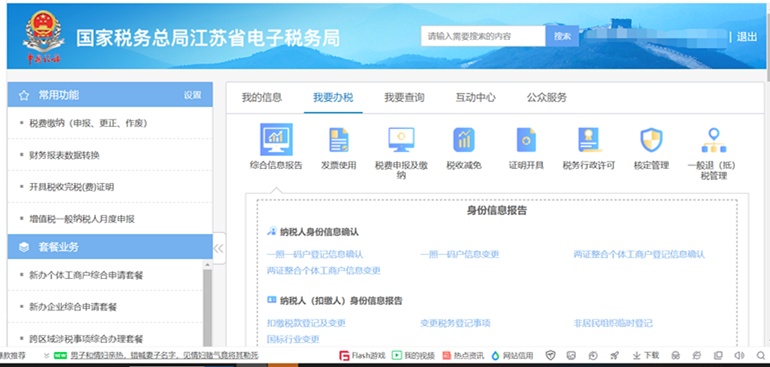Open 新办企业综合申请套餐 in sidebar

[x=73, y=307]
